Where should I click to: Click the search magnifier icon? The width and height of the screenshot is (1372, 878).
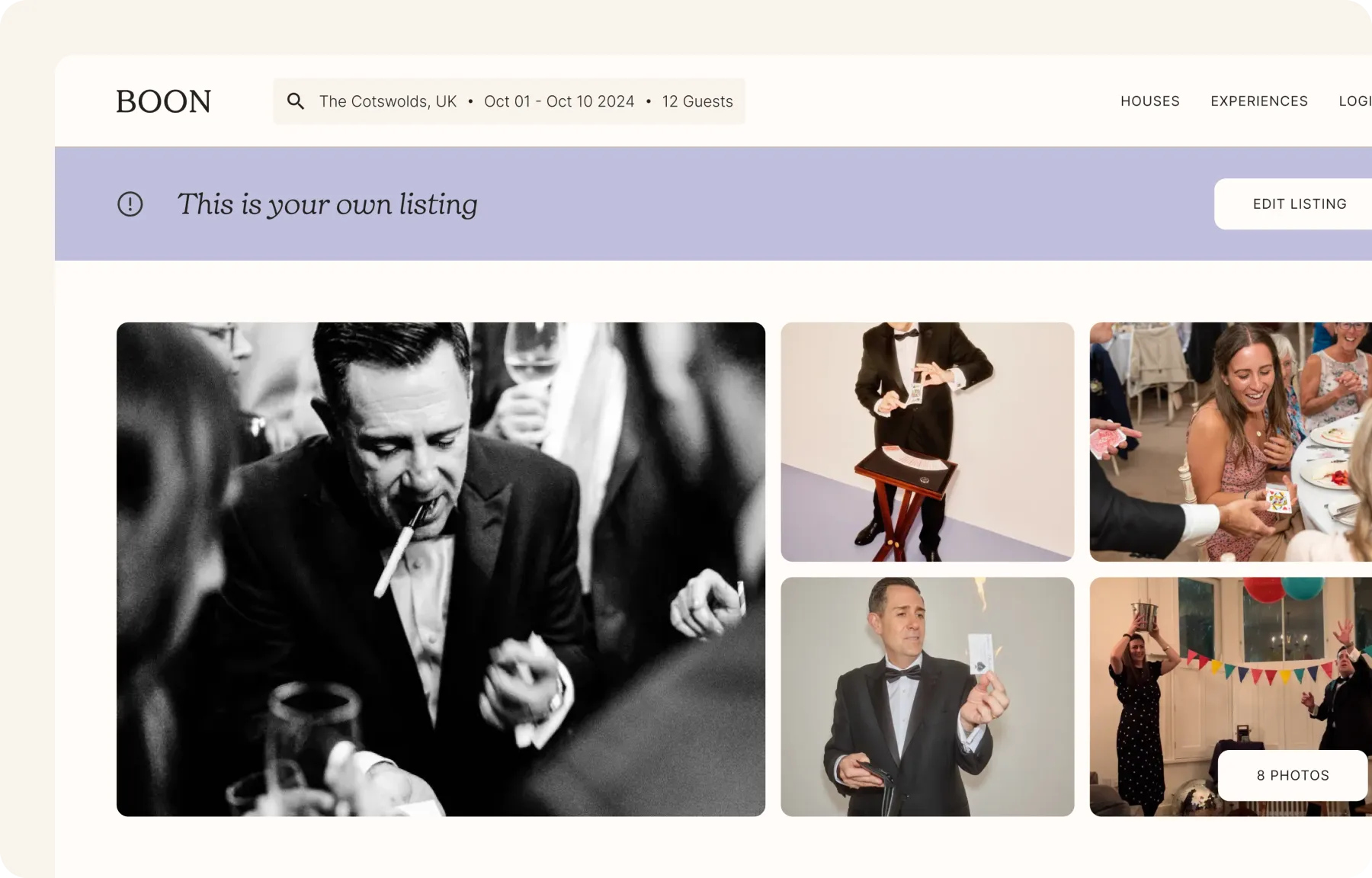click(x=296, y=101)
